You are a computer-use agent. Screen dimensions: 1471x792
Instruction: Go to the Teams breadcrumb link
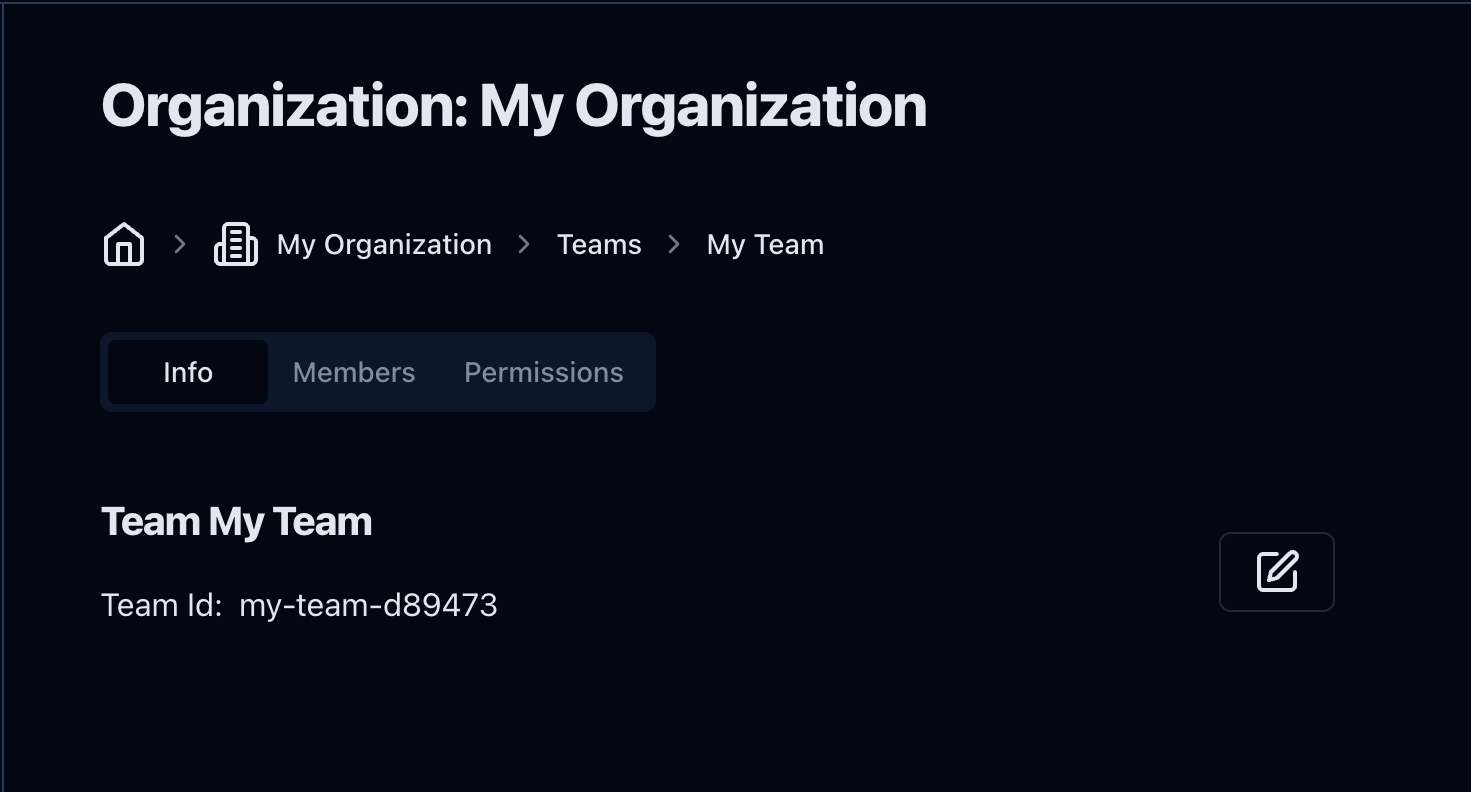pos(599,245)
